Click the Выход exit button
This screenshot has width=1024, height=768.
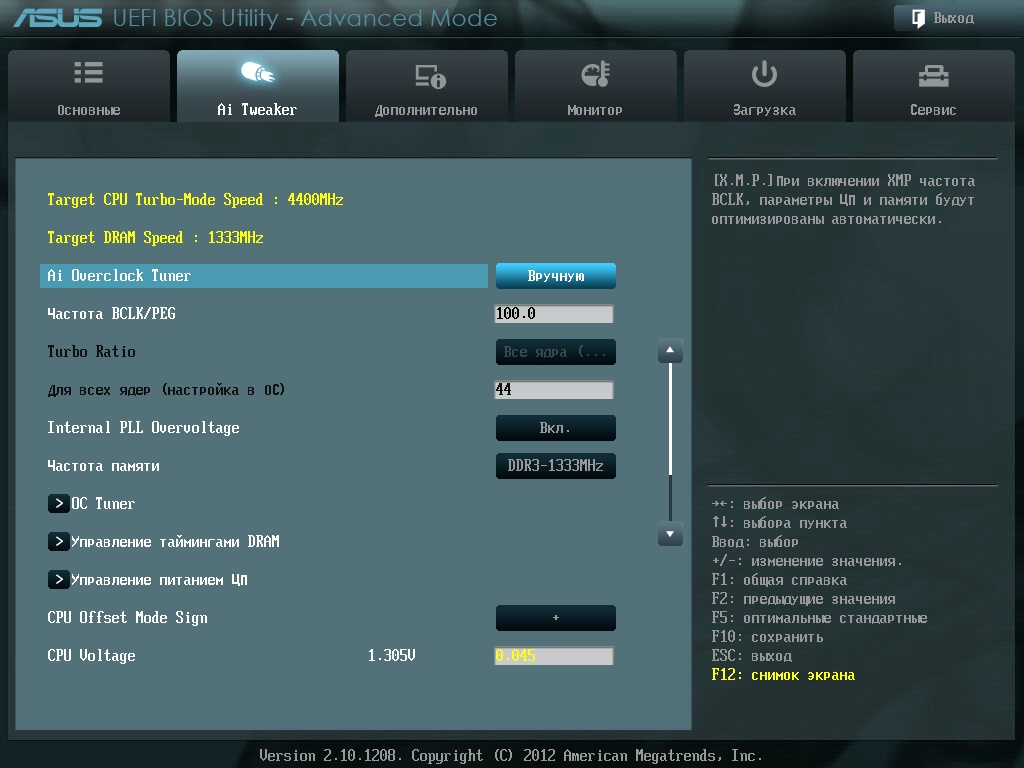954,18
